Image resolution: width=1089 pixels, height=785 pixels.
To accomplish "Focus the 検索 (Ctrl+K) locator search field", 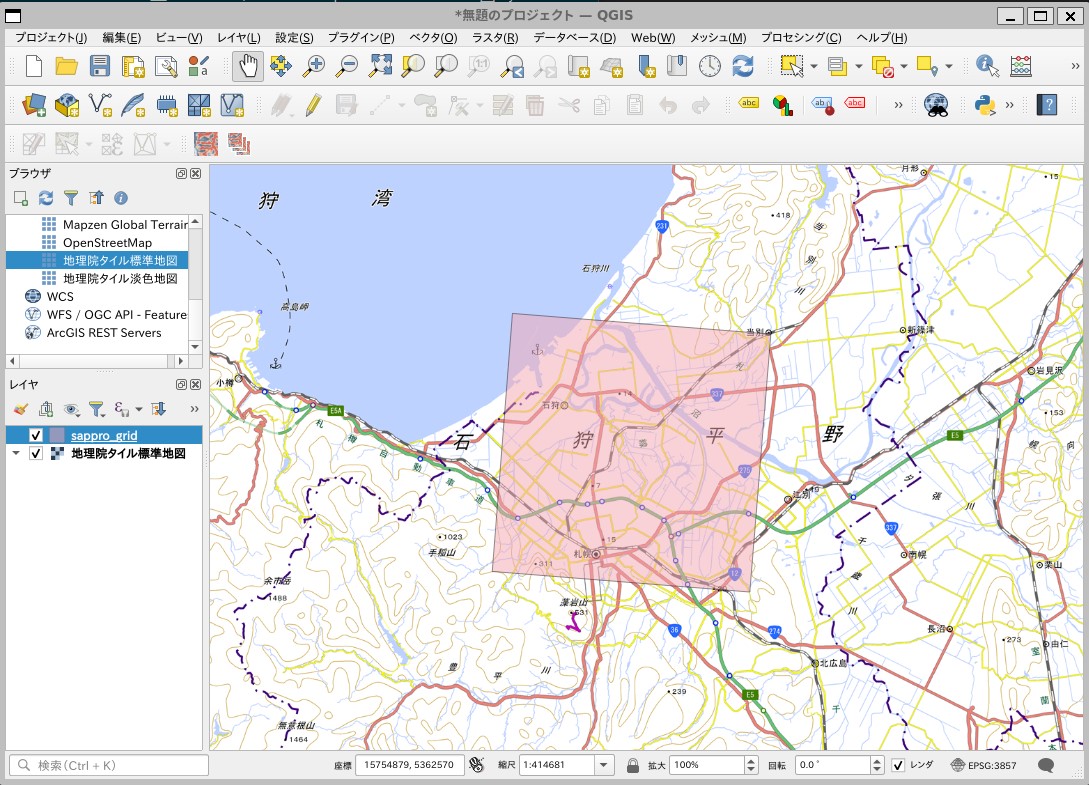I will 108,765.
